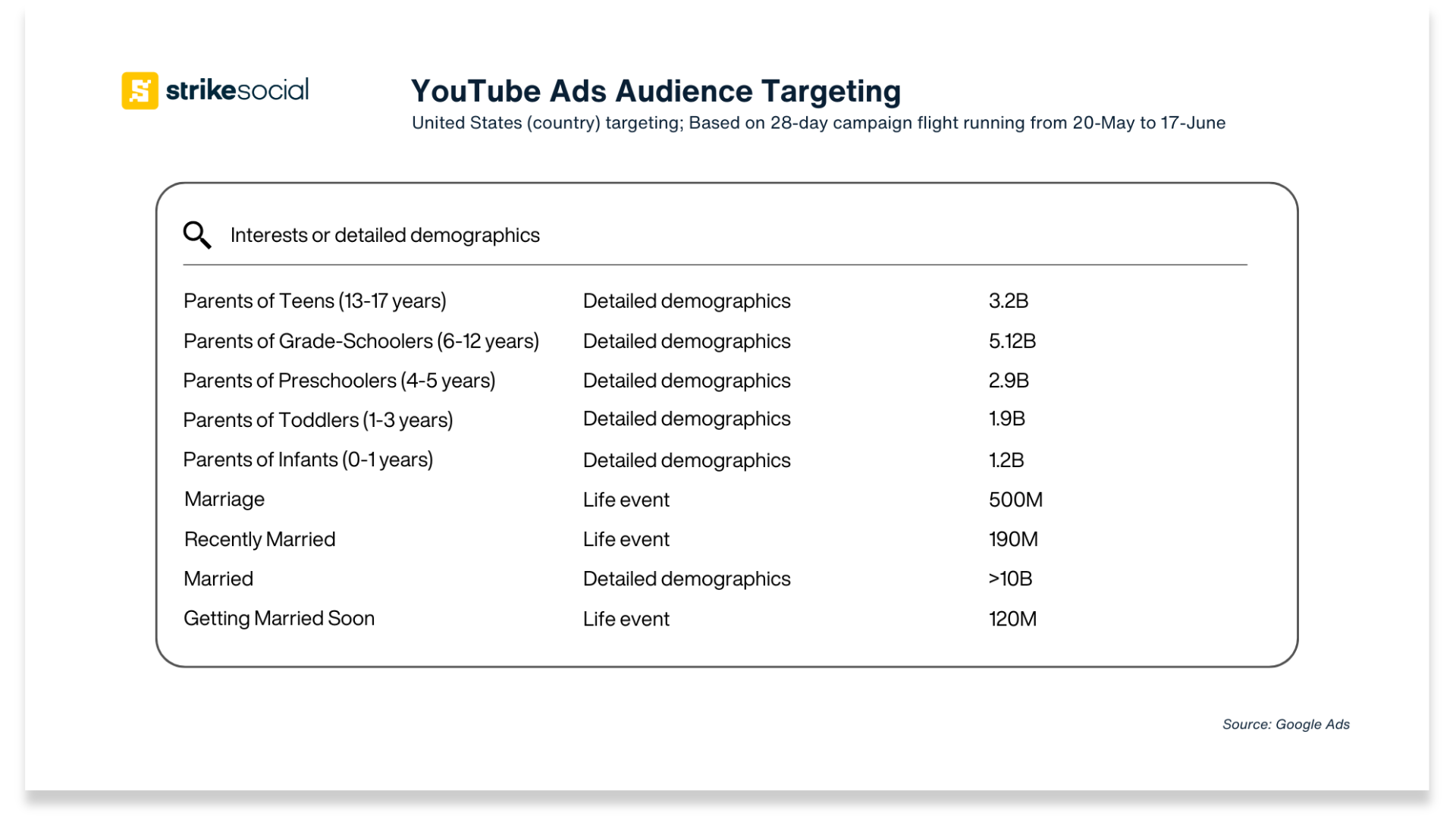Image resolution: width=1456 pixels, height=819 pixels.
Task: Click the 5.12B reach value
Action: tap(1012, 341)
